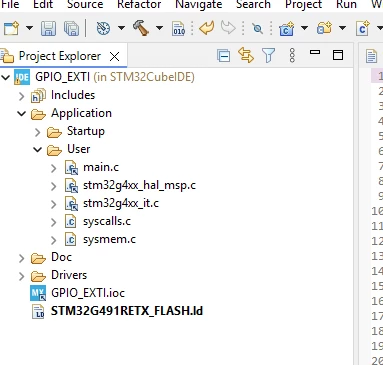Open dropdown next to build configuration icon
383x365 pixels.
tap(121, 28)
